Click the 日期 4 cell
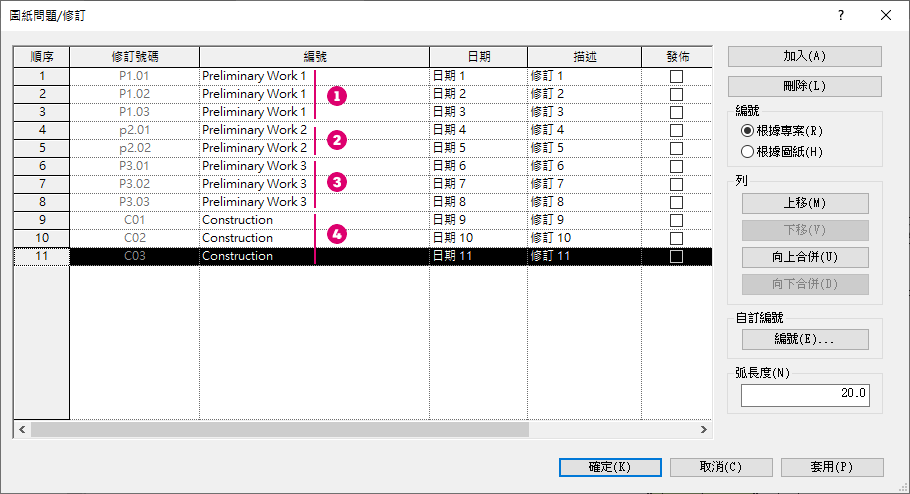 click(x=479, y=130)
